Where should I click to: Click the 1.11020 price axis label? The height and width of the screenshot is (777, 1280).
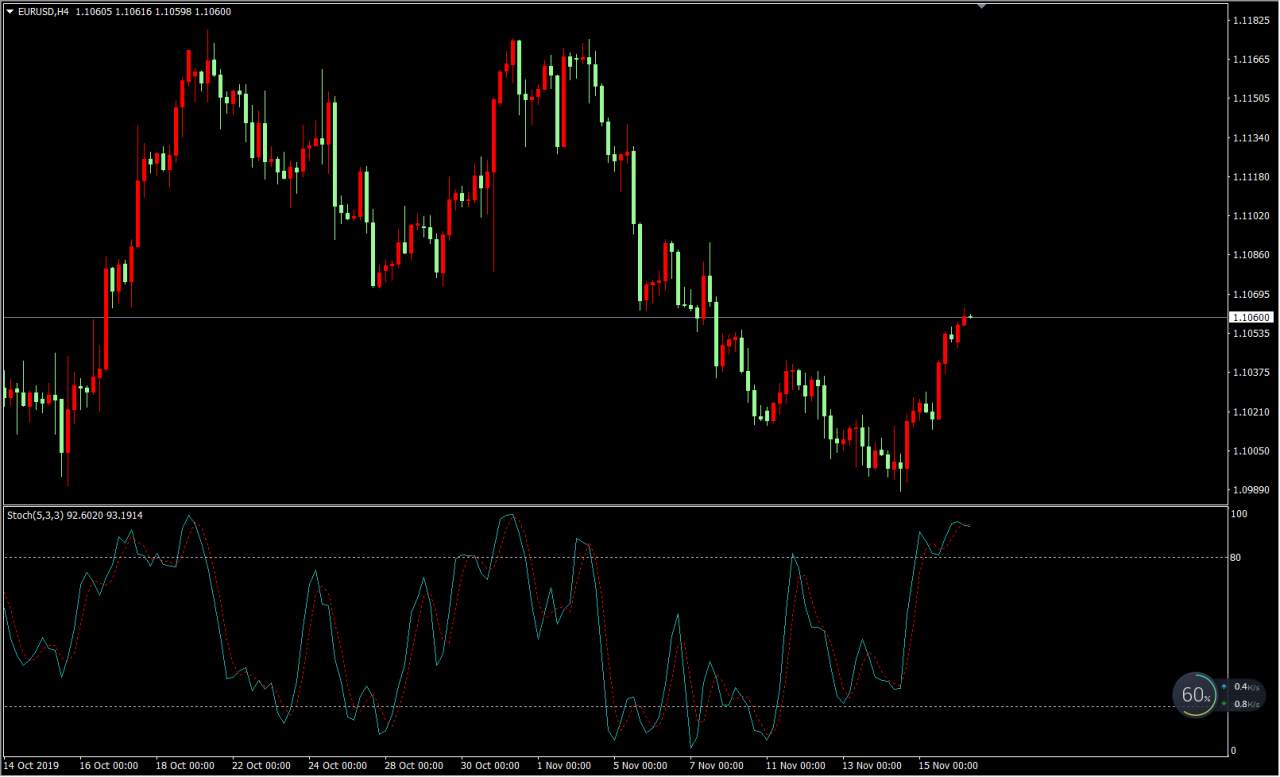1250,216
